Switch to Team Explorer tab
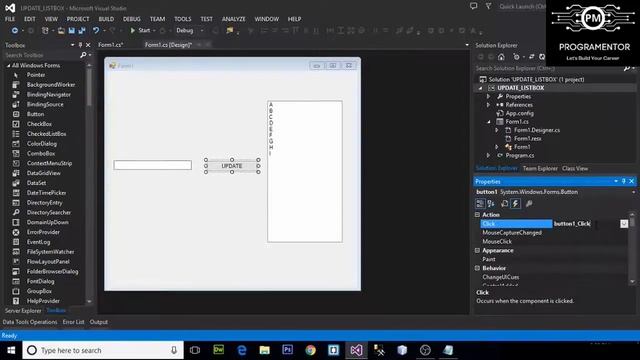 tap(540, 168)
